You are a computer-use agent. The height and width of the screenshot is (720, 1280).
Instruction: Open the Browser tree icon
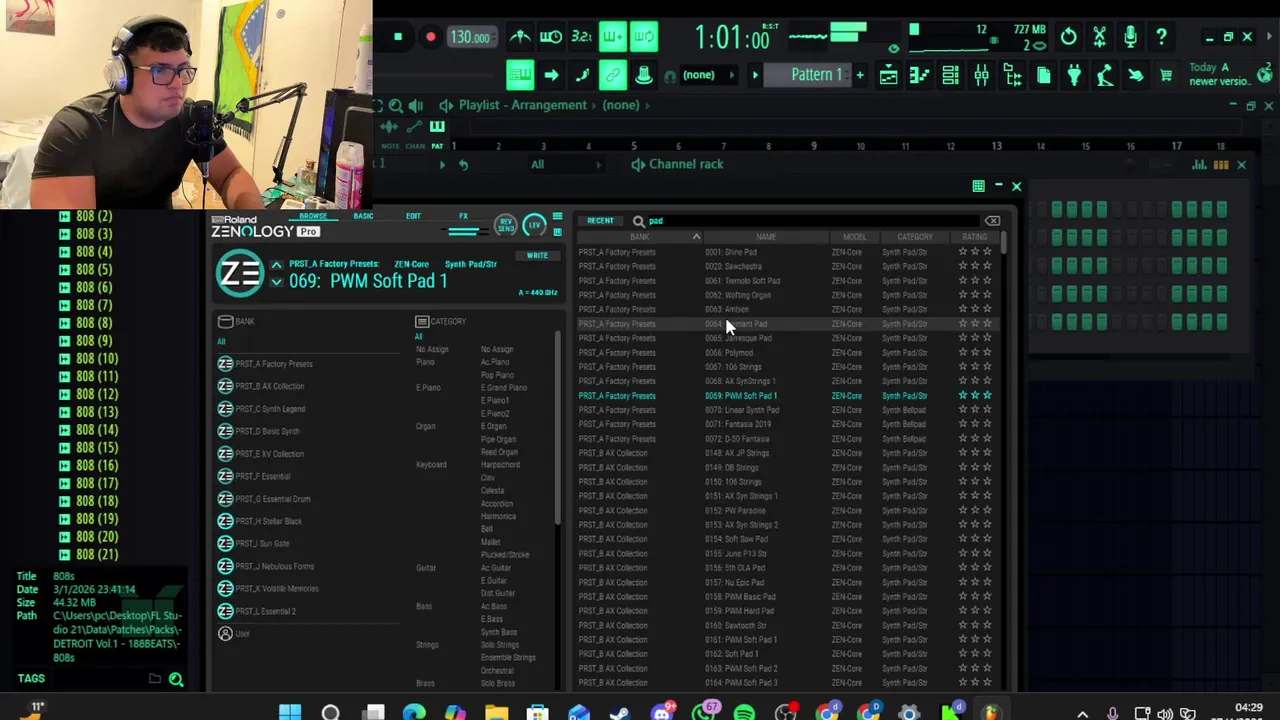(x=1012, y=75)
